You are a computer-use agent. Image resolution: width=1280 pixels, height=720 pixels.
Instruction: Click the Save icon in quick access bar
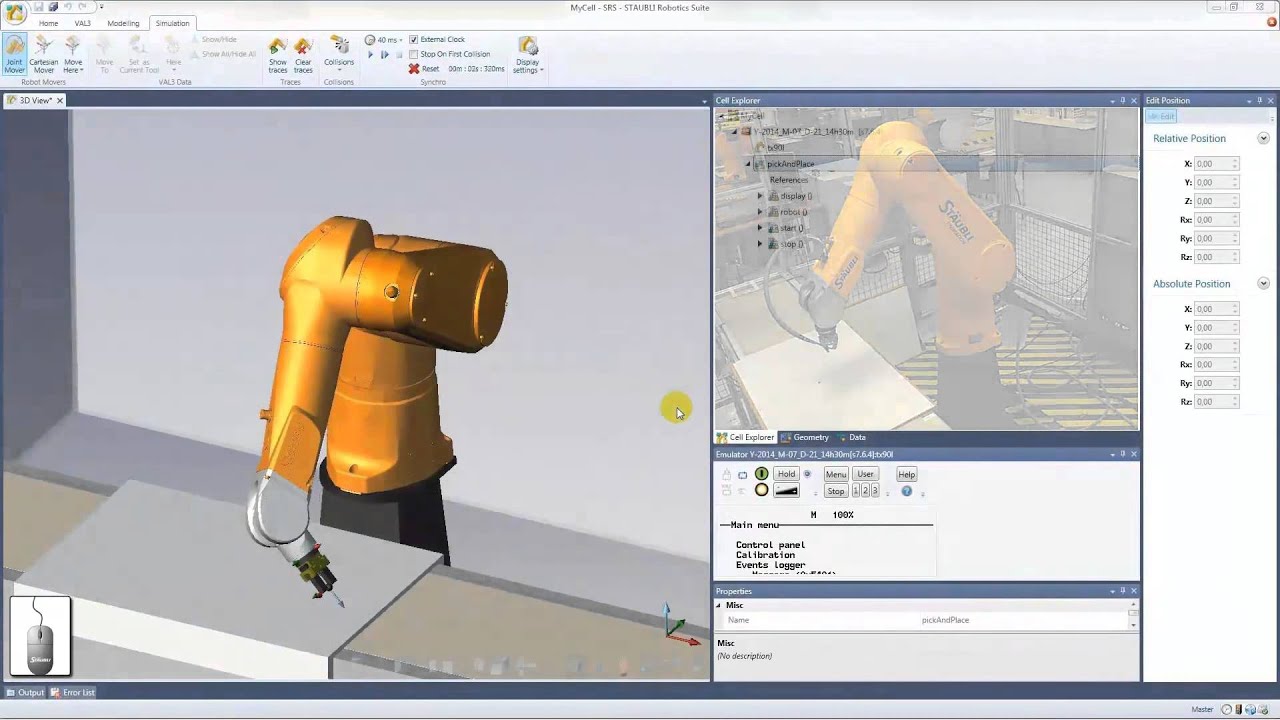click(38, 7)
